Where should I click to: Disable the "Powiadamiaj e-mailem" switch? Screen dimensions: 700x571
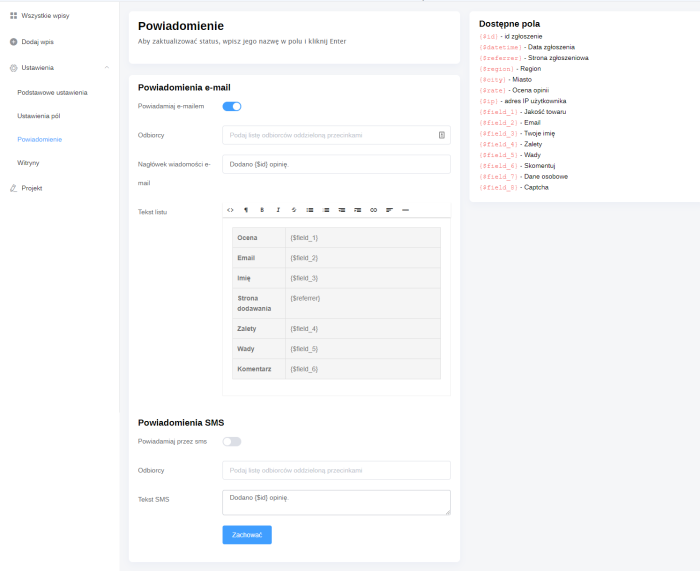[x=232, y=106]
